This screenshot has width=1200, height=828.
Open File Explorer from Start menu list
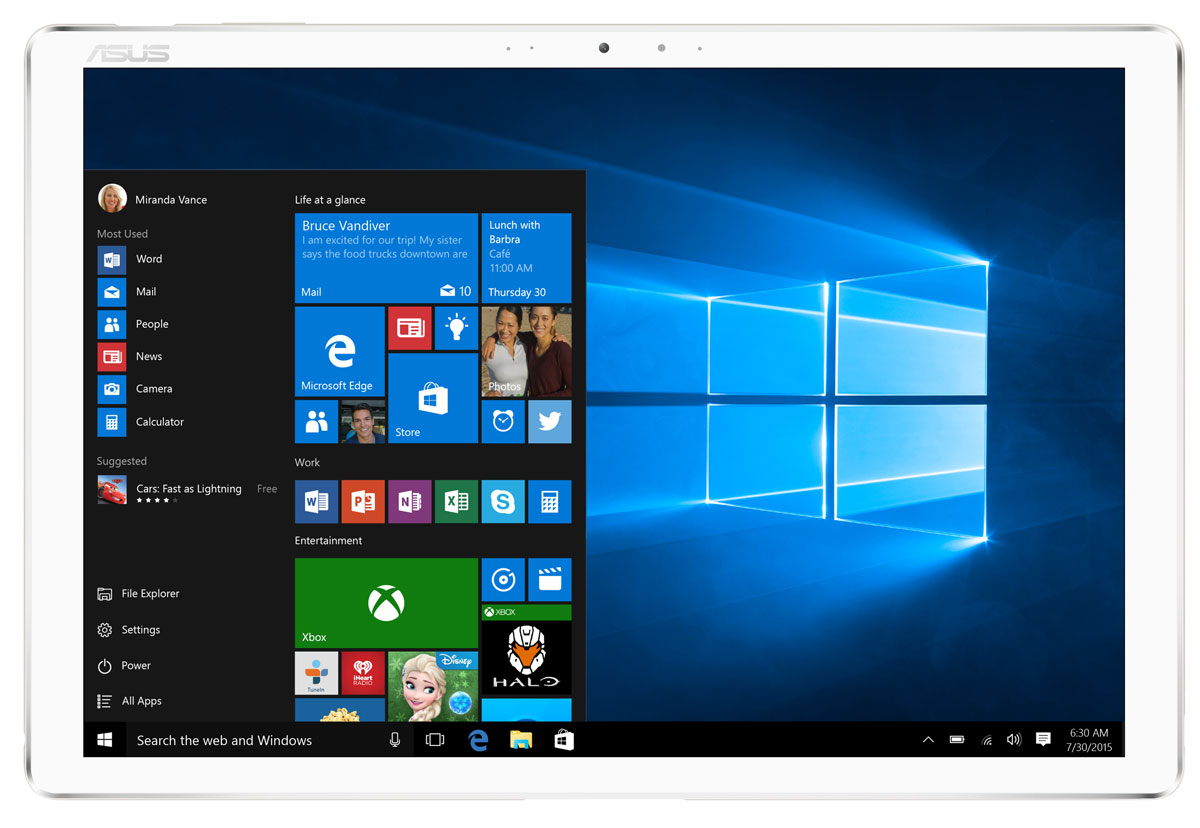(x=138, y=594)
